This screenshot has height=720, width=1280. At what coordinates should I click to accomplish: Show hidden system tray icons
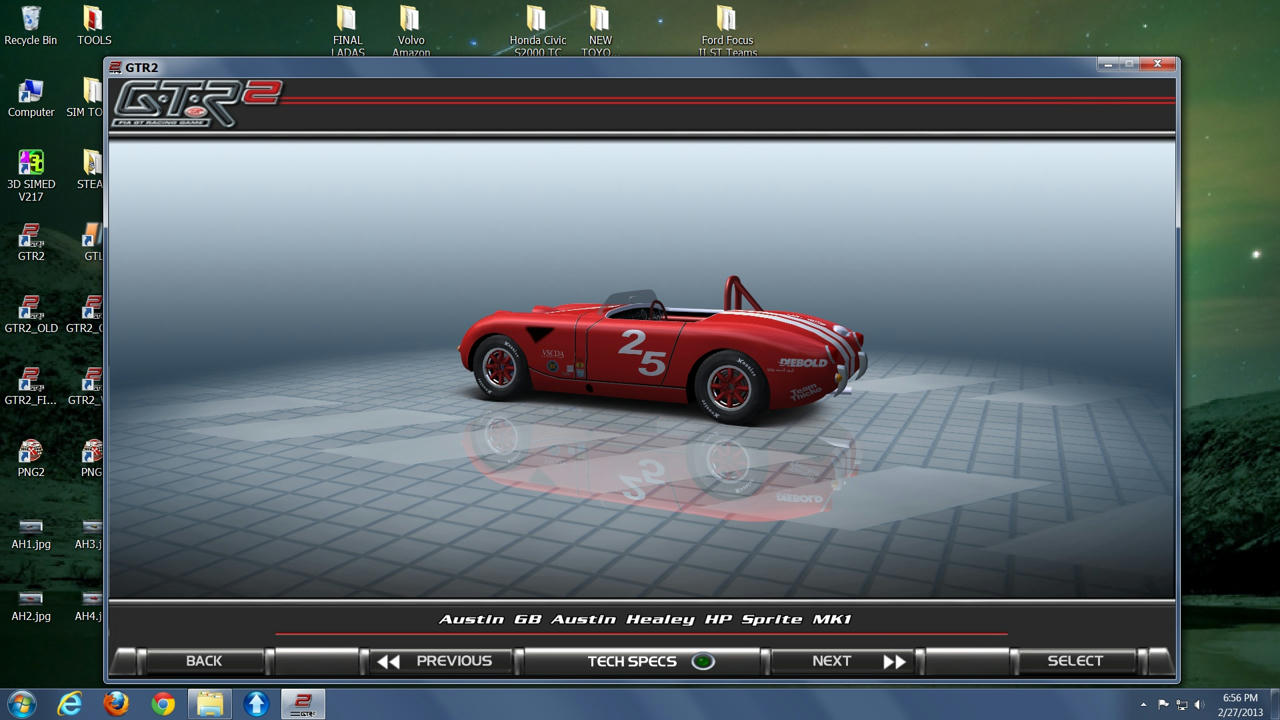(x=1143, y=705)
